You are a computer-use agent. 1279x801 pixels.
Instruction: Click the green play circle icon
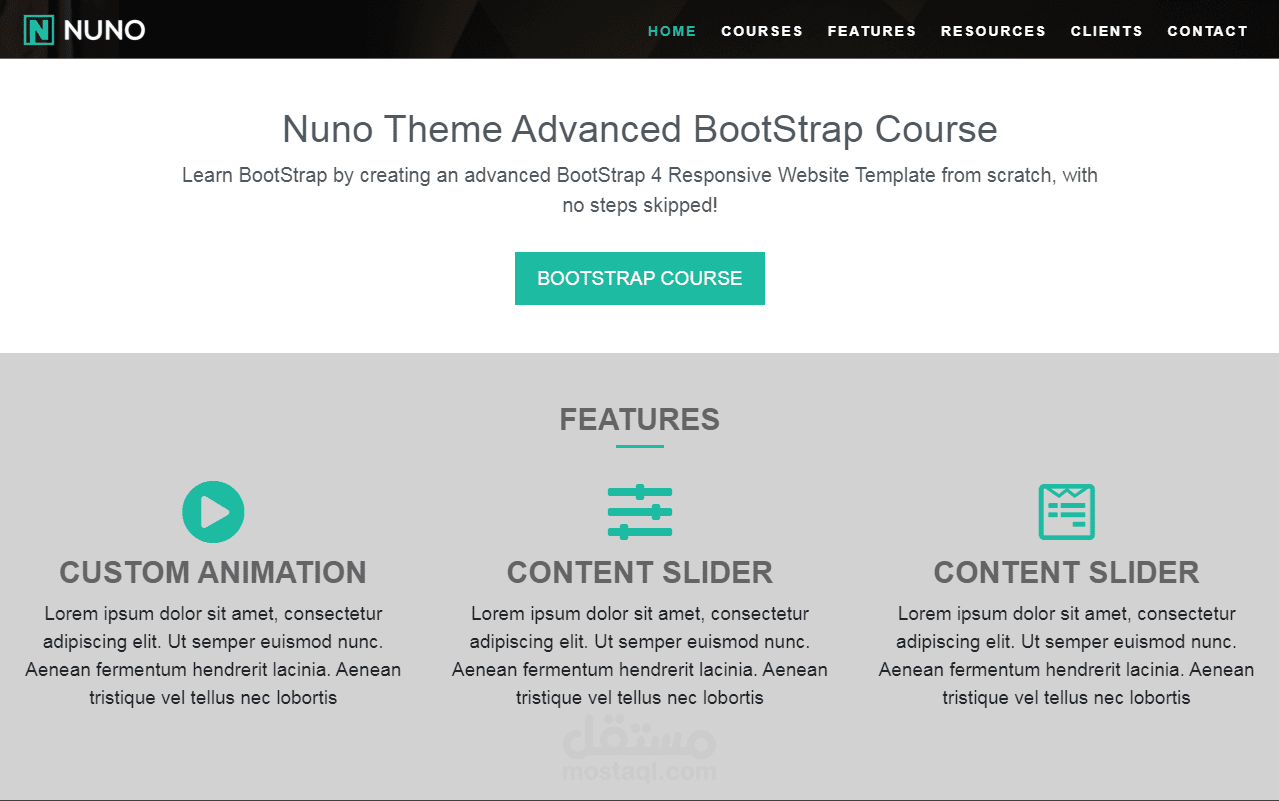[x=213, y=512]
